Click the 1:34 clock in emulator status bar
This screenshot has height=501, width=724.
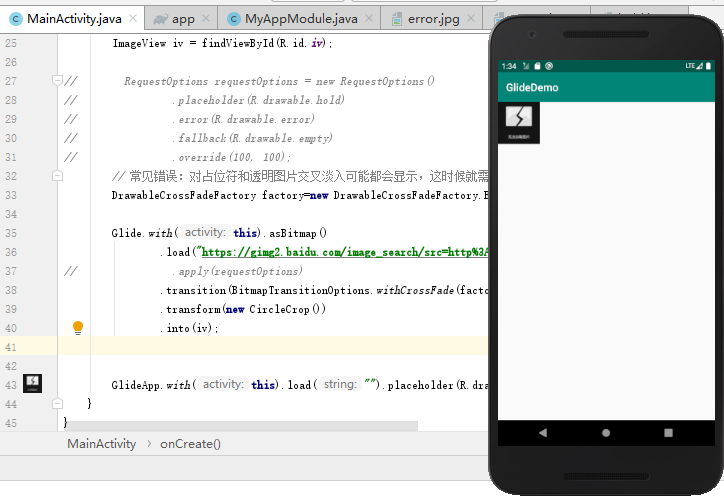(x=509, y=66)
